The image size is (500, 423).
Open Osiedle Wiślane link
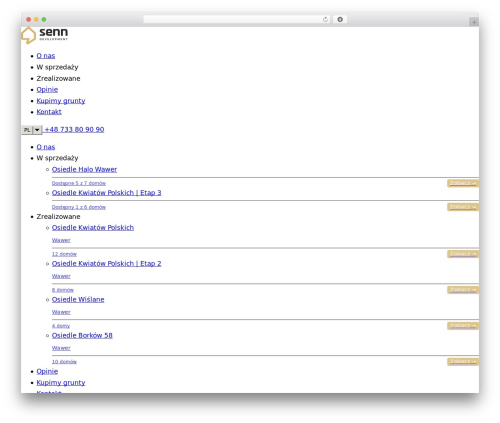click(x=78, y=299)
